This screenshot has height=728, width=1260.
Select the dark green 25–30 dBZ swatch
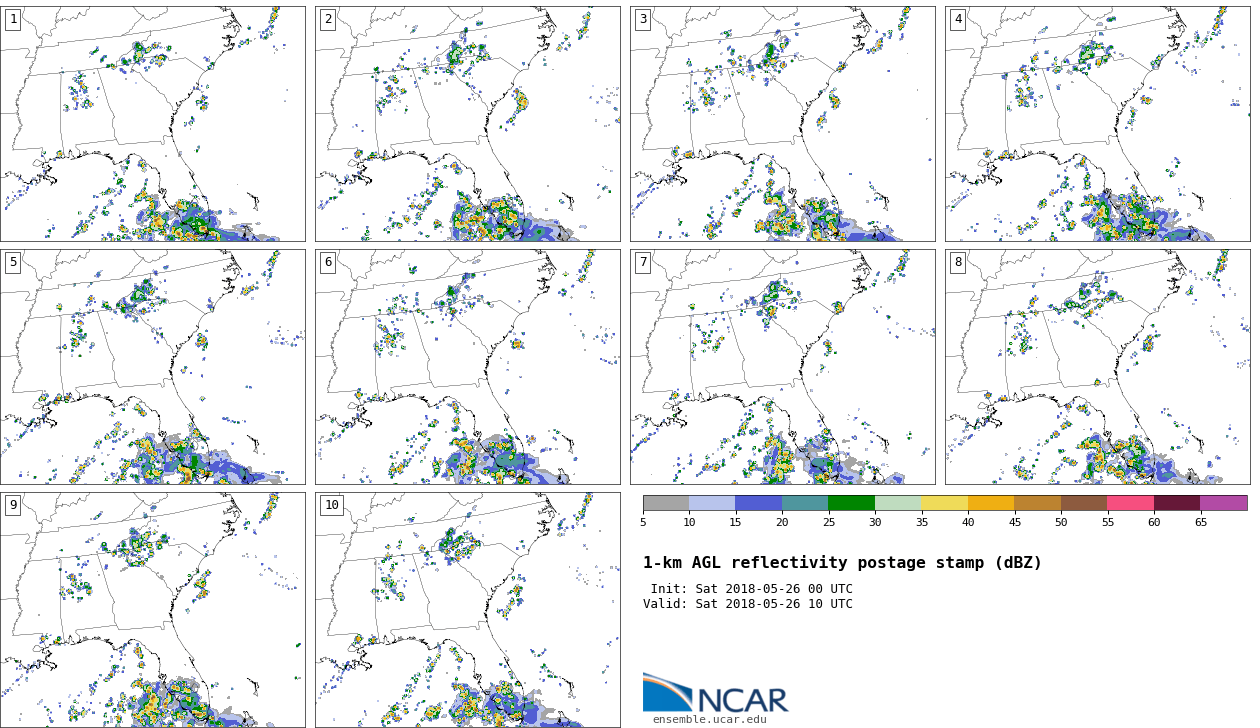pyautogui.click(x=851, y=503)
